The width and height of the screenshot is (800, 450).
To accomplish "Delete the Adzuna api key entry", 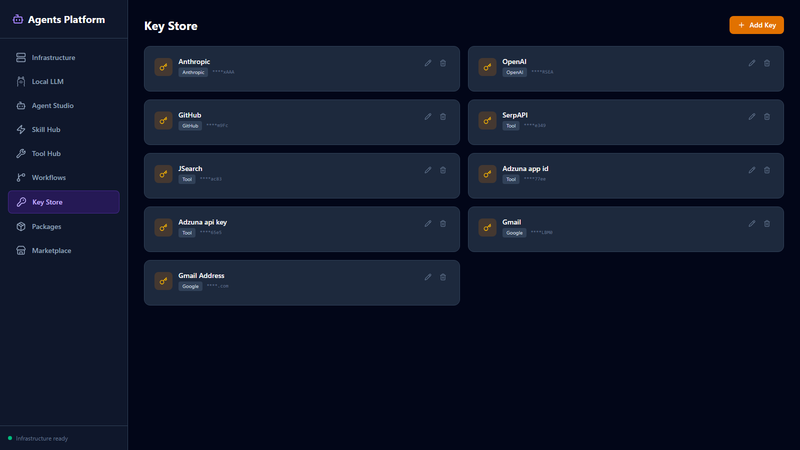I will 443,224.
